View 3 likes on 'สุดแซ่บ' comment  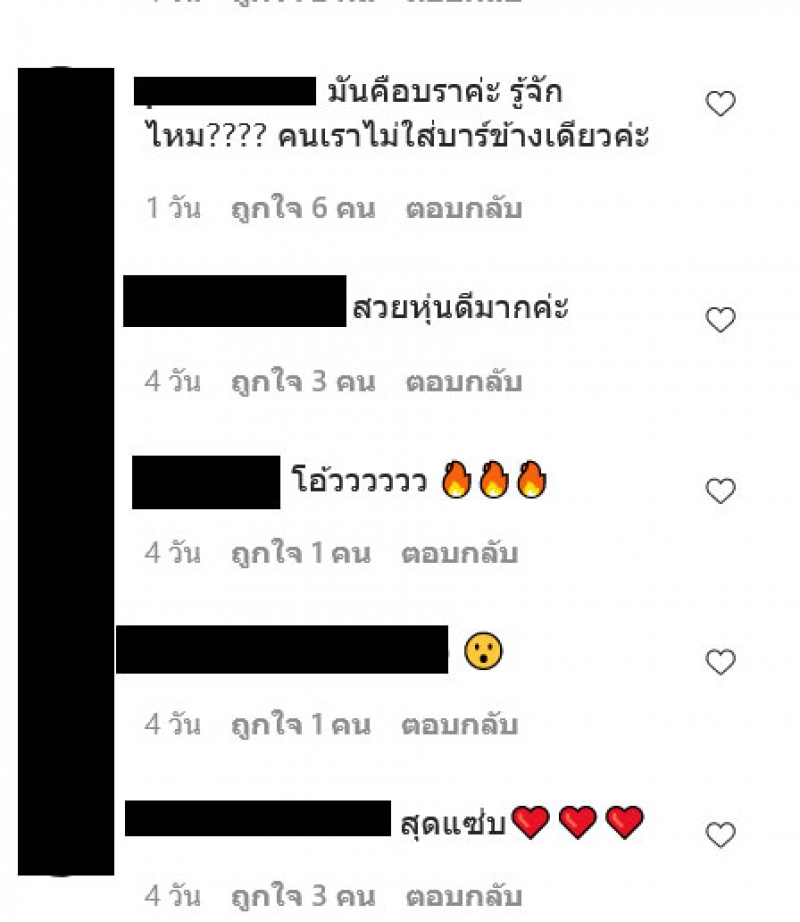303,896
